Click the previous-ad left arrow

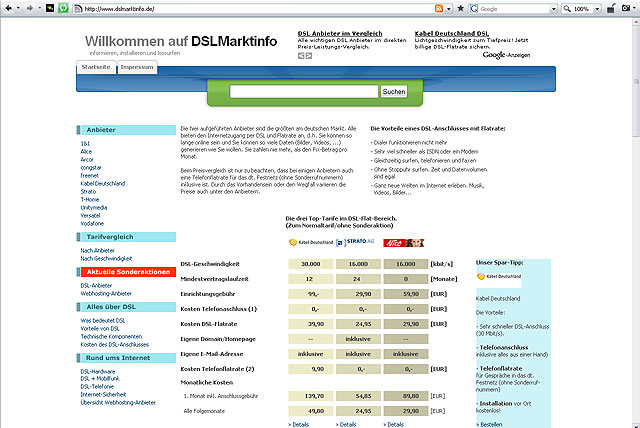tap(301, 55)
